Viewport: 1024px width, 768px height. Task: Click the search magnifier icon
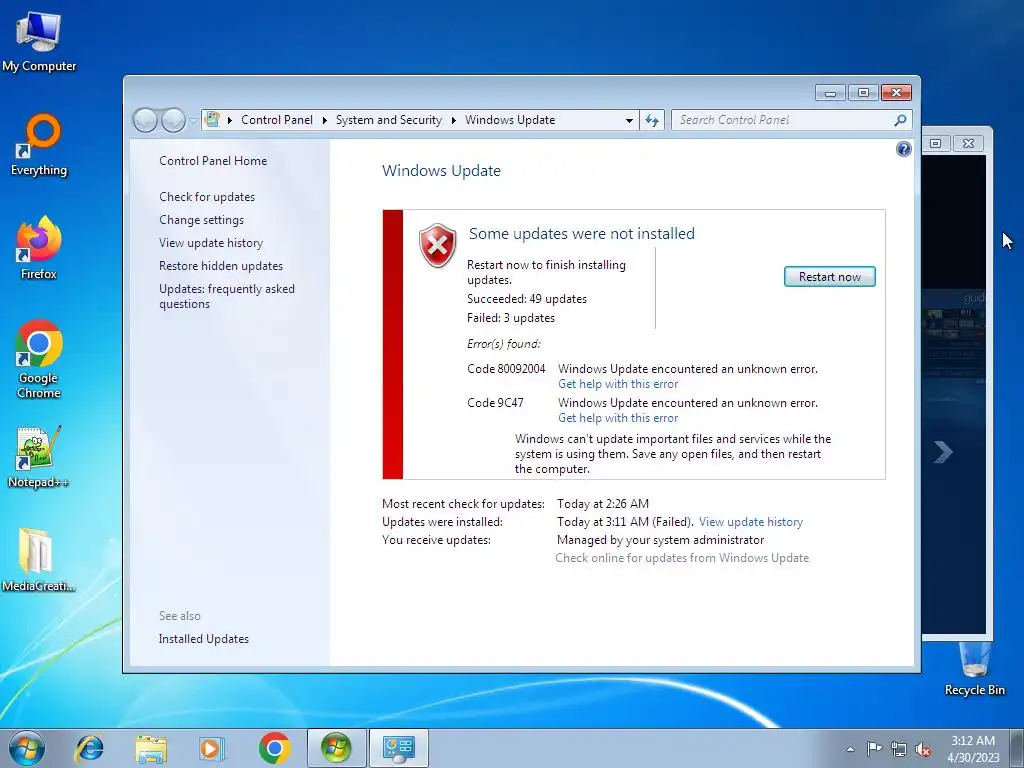[901, 120]
